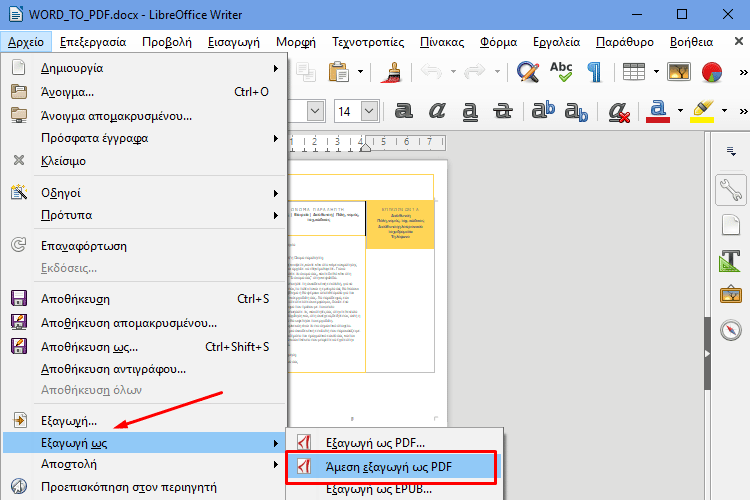Click the font size field showing 14
Image resolution: width=750 pixels, height=500 pixels.
click(x=347, y=111)
